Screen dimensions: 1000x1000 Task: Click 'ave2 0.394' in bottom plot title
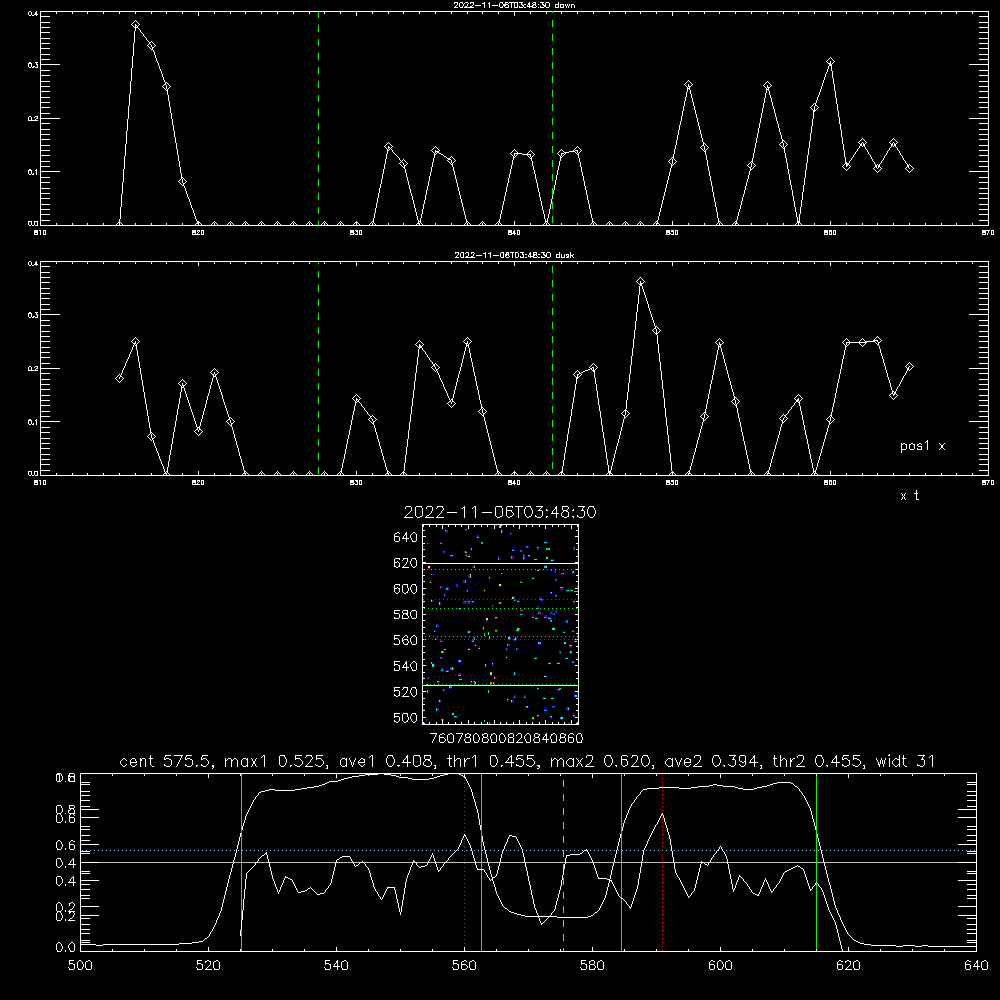[712, 761]
